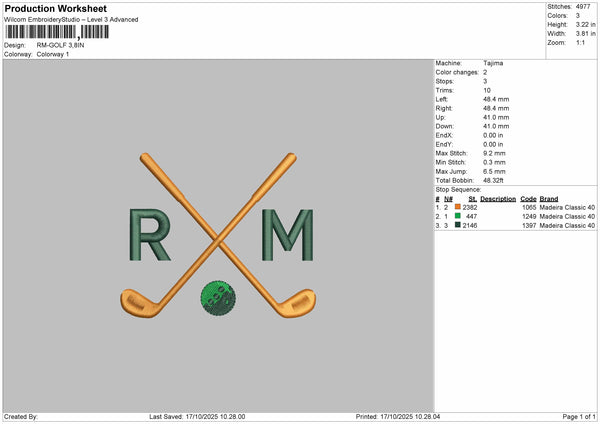The image size is (600, 424).
Task: Click the Stops value 3
Action: tap(485, 82)
